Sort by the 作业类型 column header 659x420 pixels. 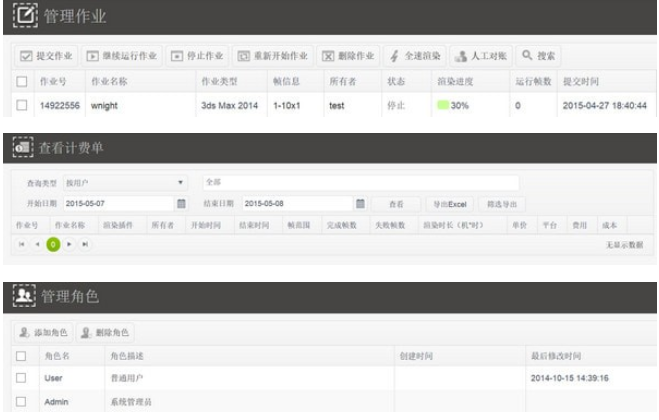pyautogui.click(x=219, y=82)
